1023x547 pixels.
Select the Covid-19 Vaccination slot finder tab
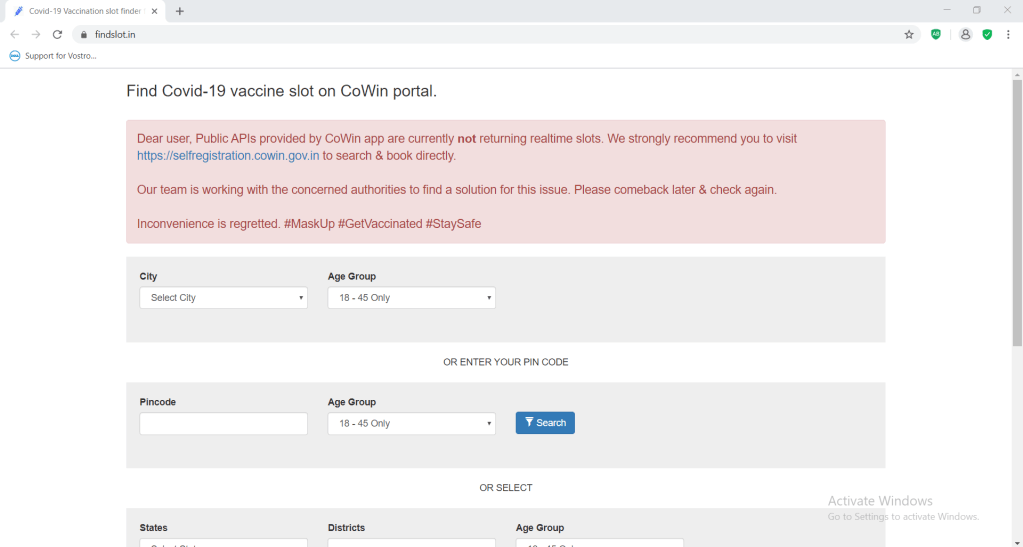click(x=80, y=11)
